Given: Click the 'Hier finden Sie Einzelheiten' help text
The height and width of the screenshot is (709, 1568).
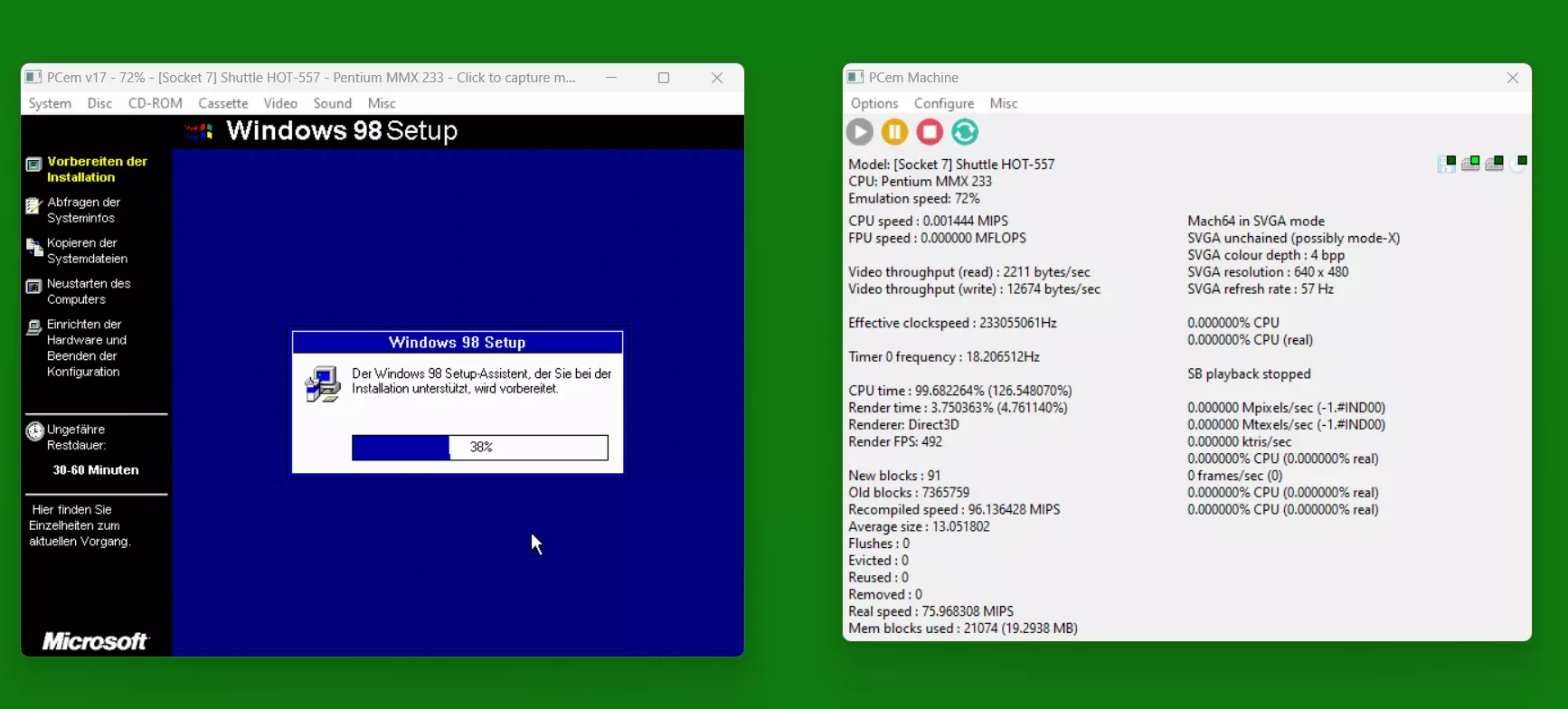Looking at the screenshot, I should 80,525.
